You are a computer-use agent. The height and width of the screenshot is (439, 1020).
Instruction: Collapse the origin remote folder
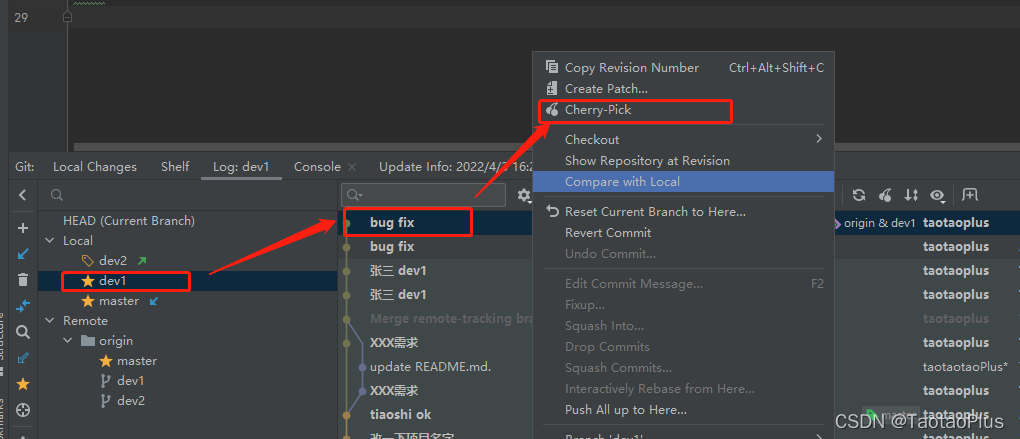click(68, 341)
